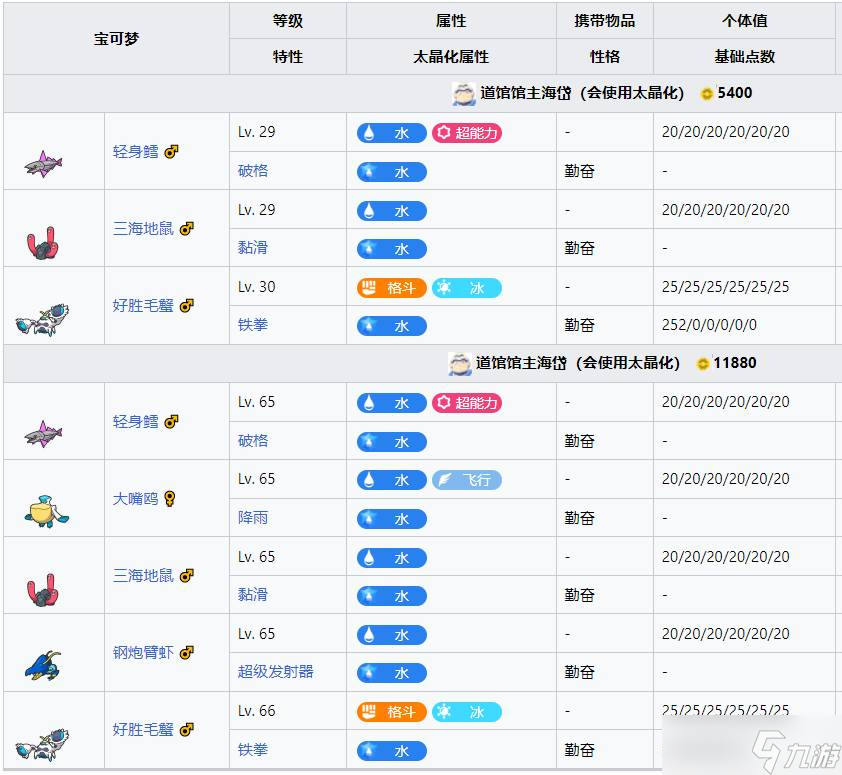Click the 格斗 type badge in the Lv. 66 row
Image resolution: width=842 pixels, height=775 pixels.
[391, 712]
